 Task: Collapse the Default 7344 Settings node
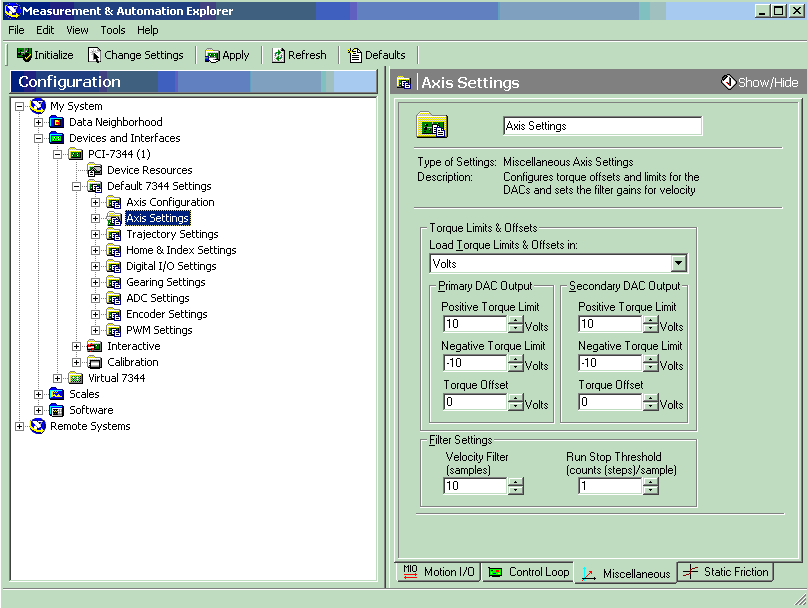pyautogui.click(x=77, y=186)
